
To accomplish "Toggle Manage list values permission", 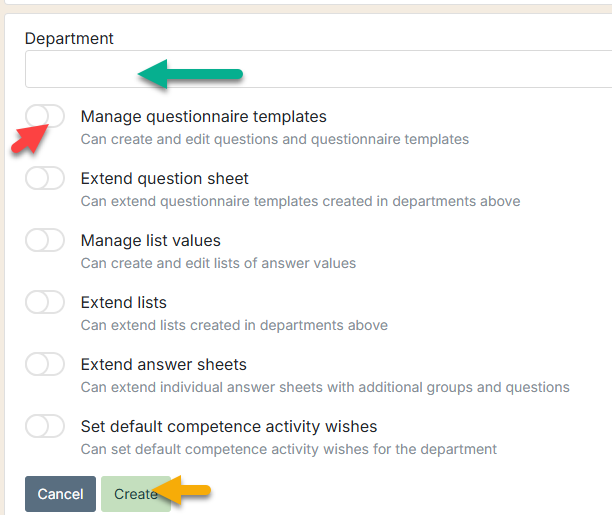I will point(45,240).
